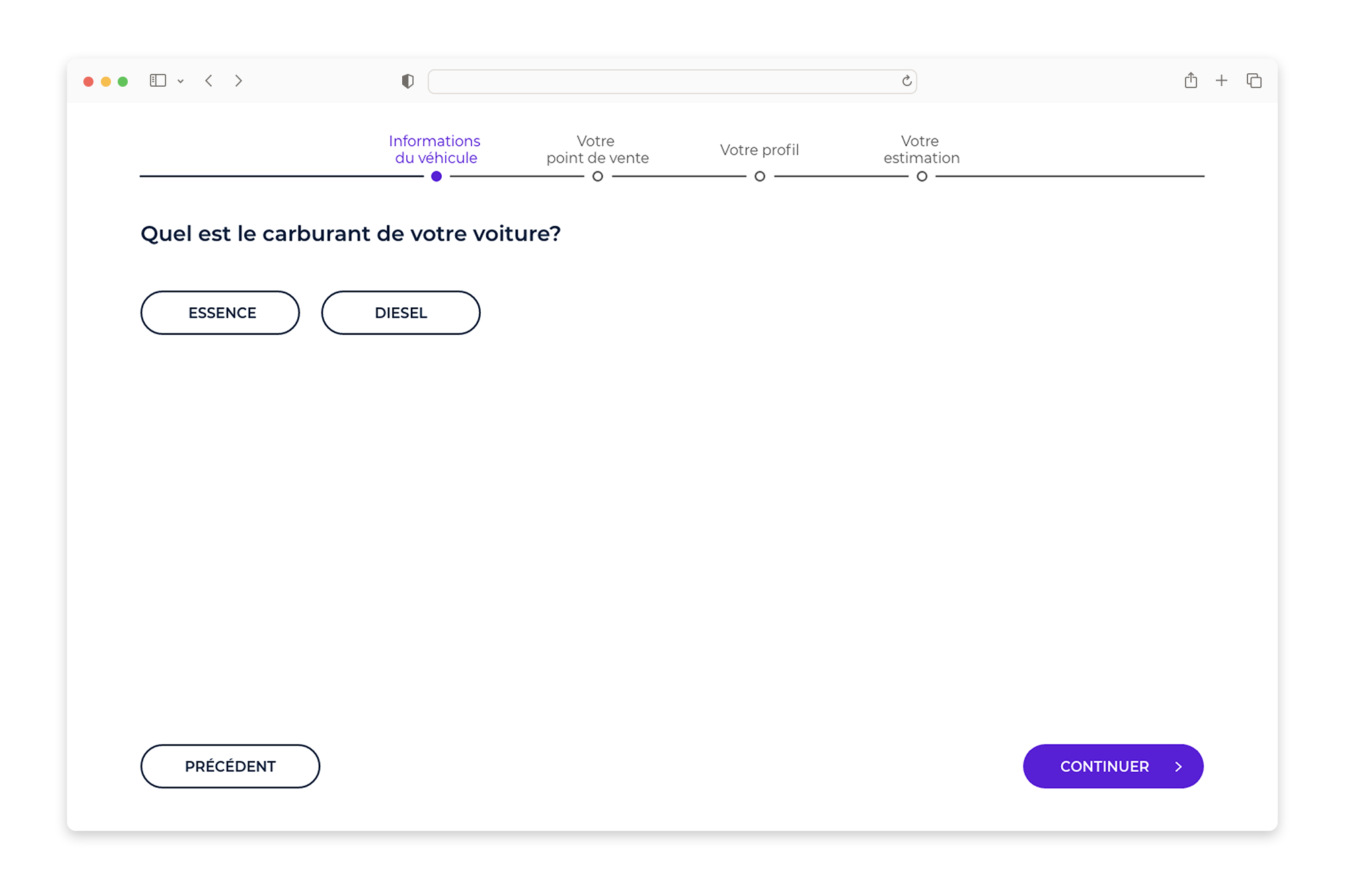
Task: Expand the sidebar options chevron
Action: [180, 81]
